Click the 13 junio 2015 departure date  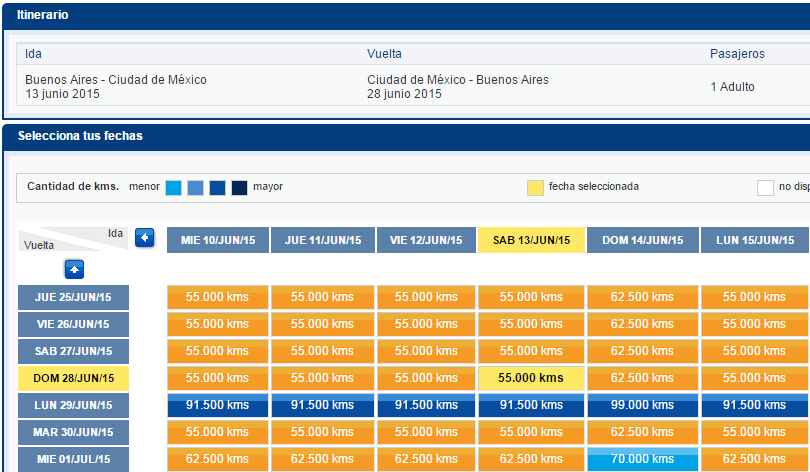point(62,94)
